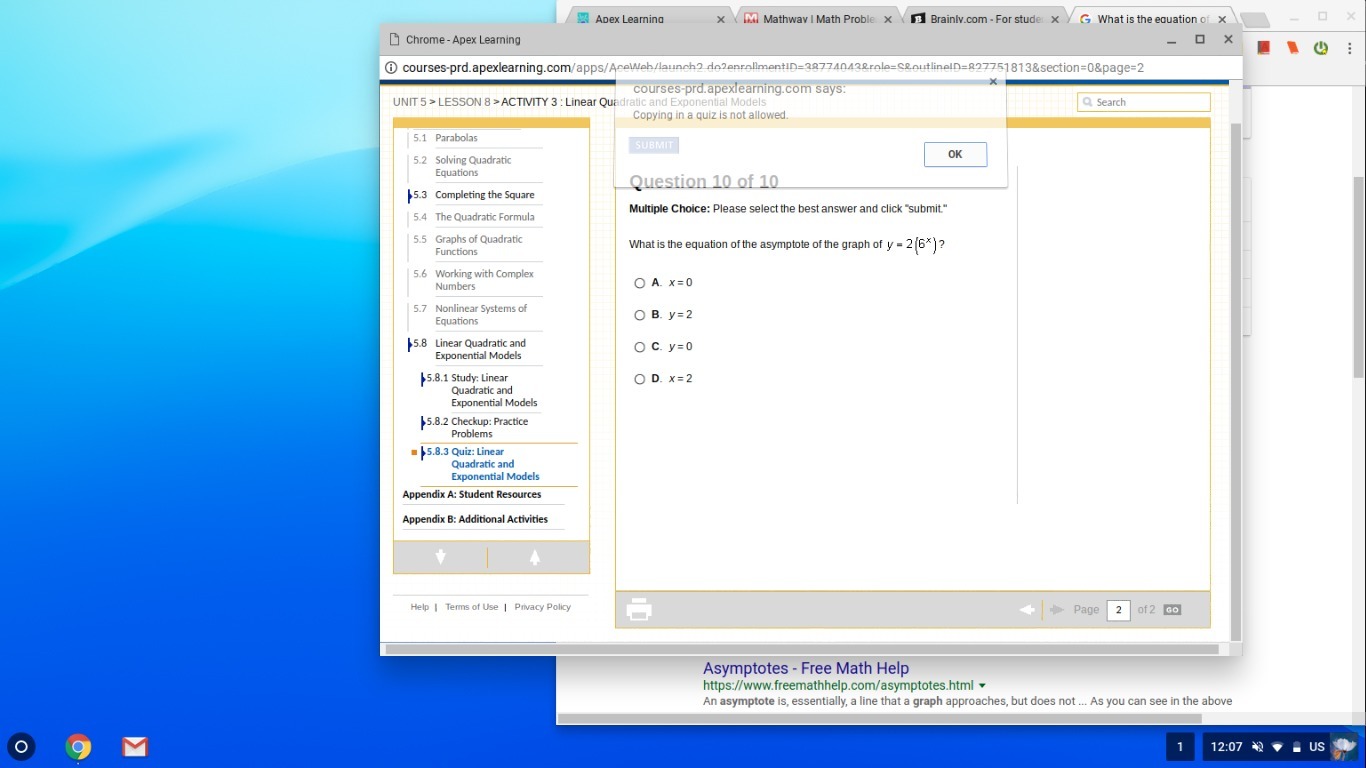Open 5.8.2 Checkup: Practice Problems
The image size is (1366, 768).
point(490,427)
